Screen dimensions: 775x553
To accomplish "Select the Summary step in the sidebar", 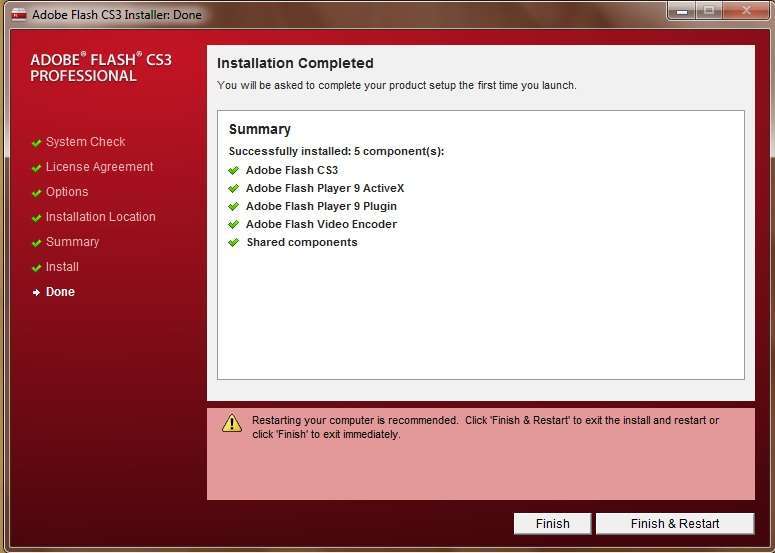I will 72,242.
